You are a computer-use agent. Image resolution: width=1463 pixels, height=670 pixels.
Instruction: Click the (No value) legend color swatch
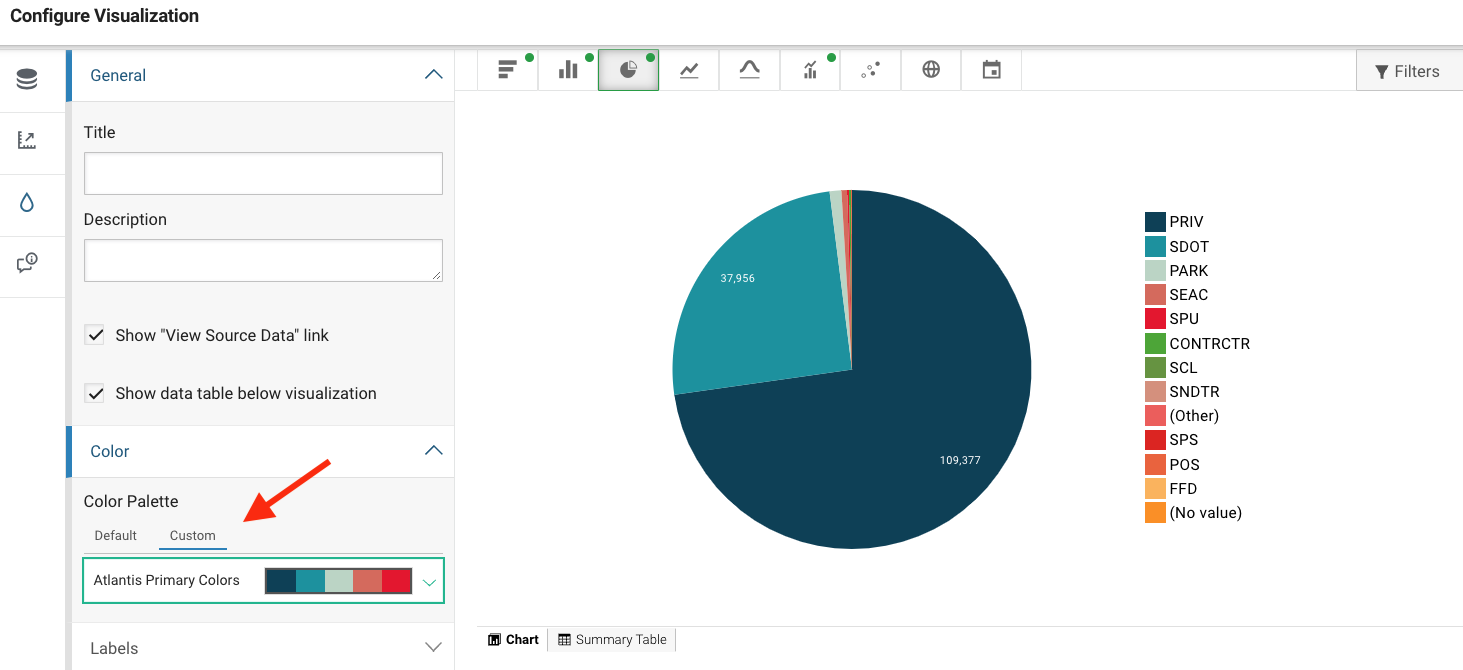[1155, 512]
